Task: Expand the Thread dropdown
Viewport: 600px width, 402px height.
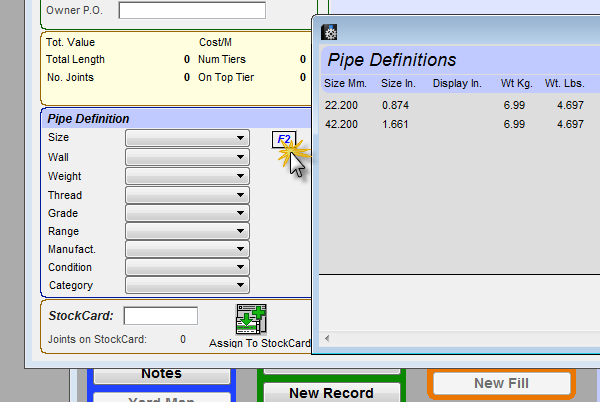Action: click(186, 195)
